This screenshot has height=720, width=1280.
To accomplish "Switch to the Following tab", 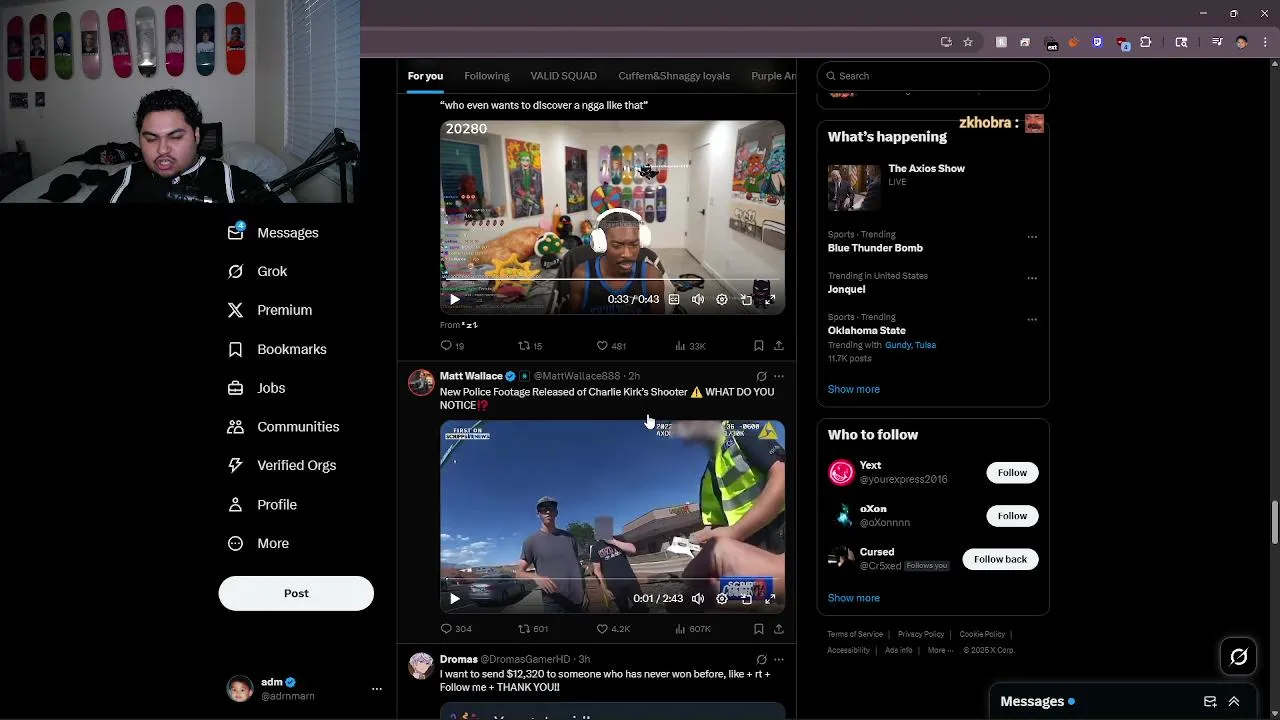I will tap(486, 76).
